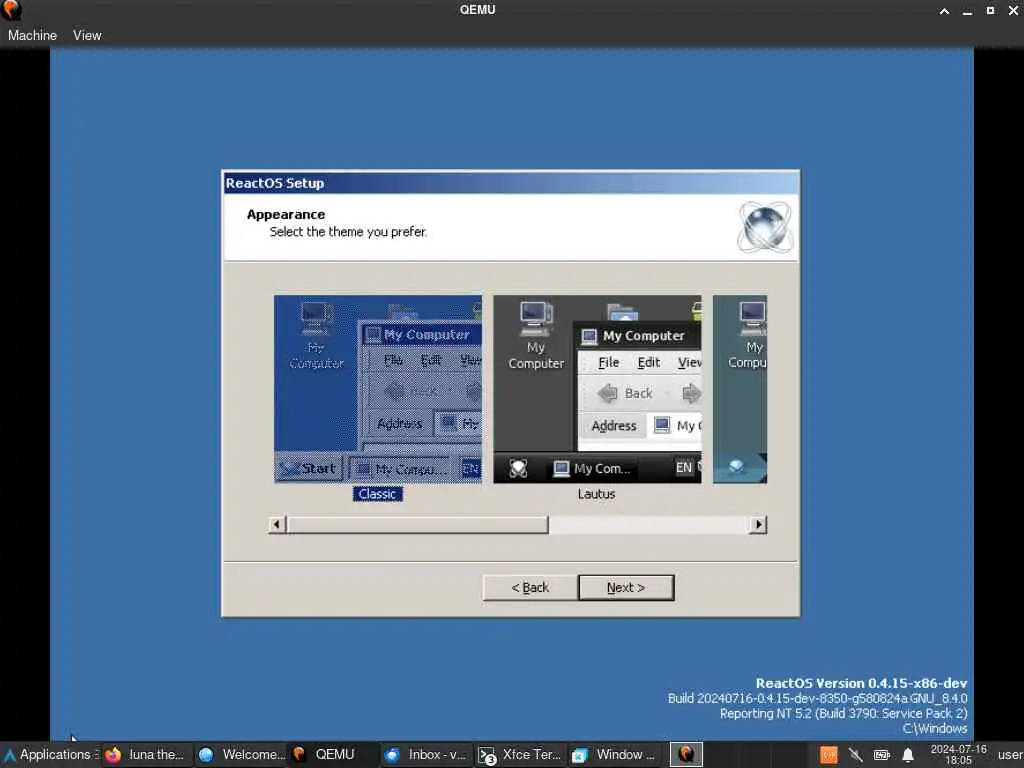The image size is (1024, 768).
Task: Open the View menu in QEMU
Action: click(x=87, y=35)
